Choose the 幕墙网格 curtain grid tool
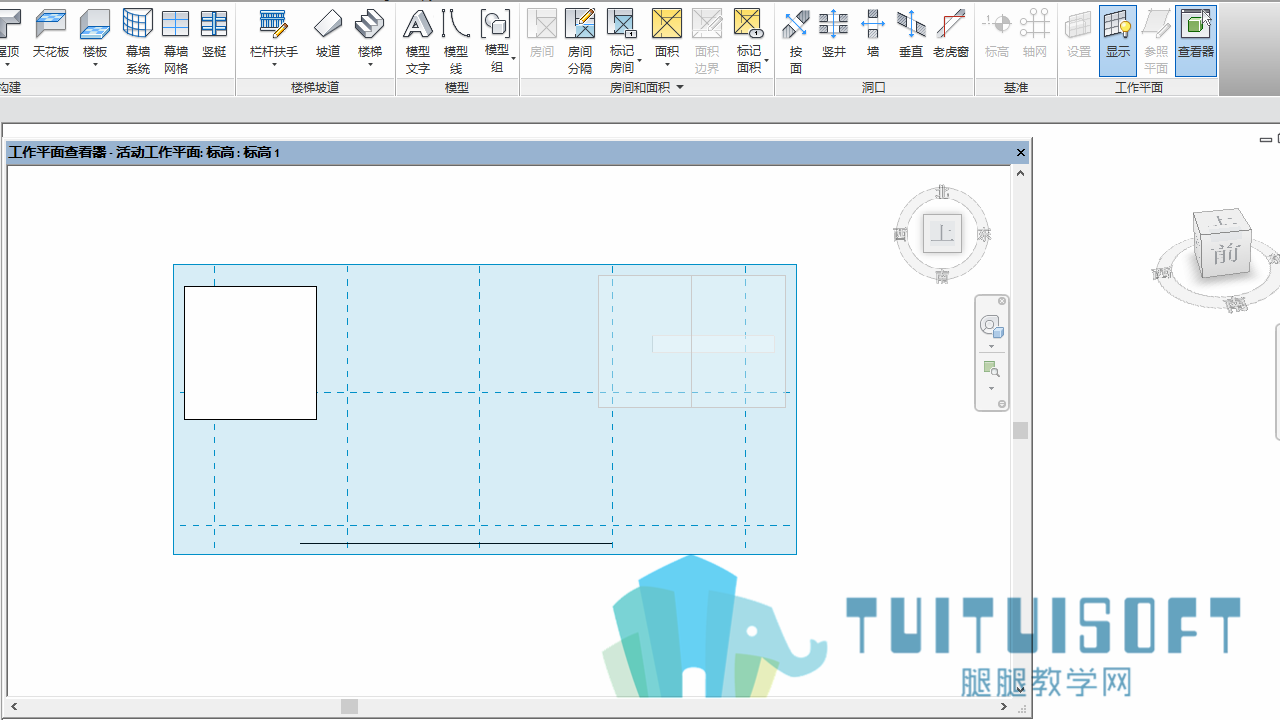This screenshot has width=1280, height=720. point(176,41)
